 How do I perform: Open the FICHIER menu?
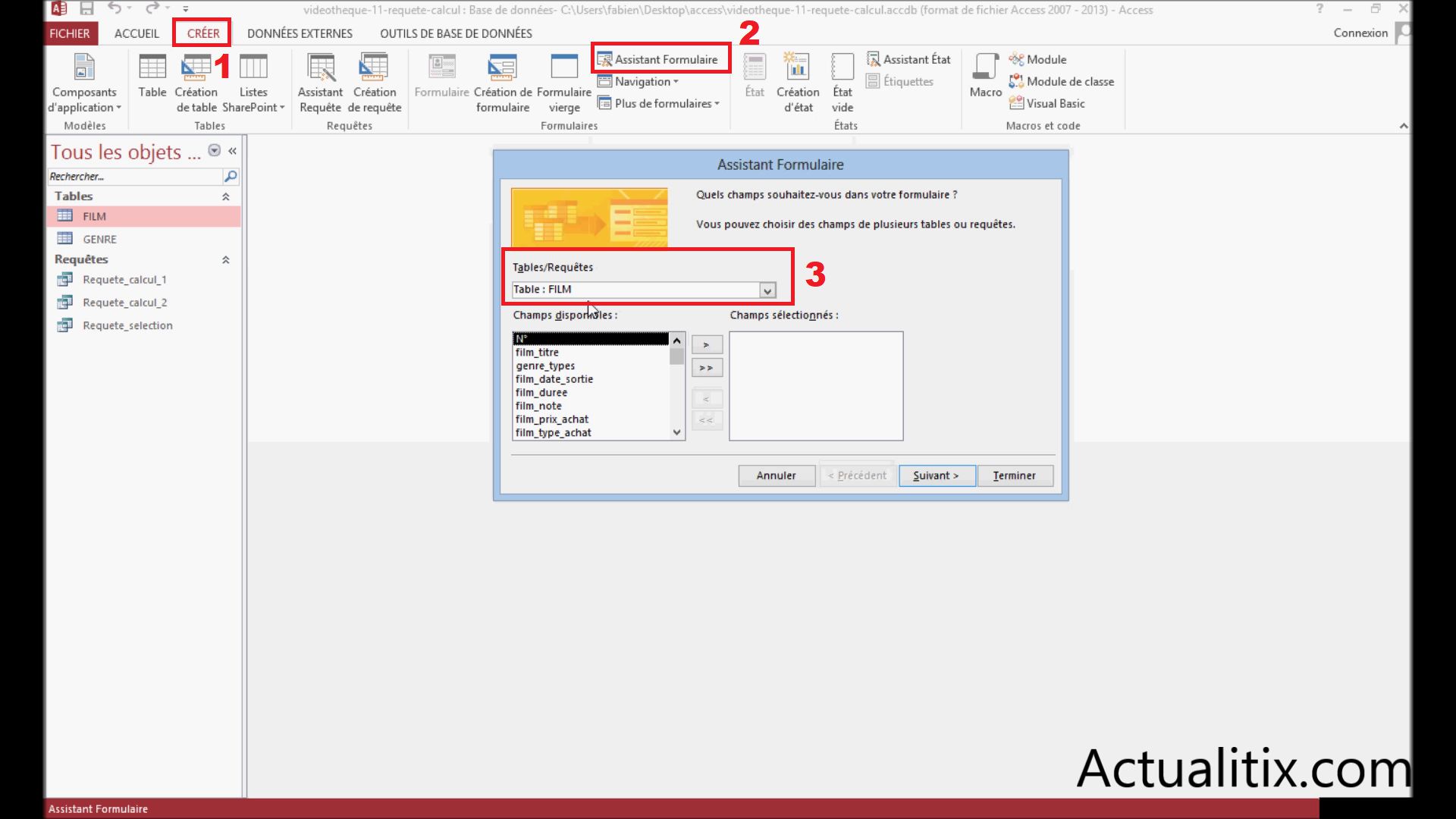click(x=70, y=33)
